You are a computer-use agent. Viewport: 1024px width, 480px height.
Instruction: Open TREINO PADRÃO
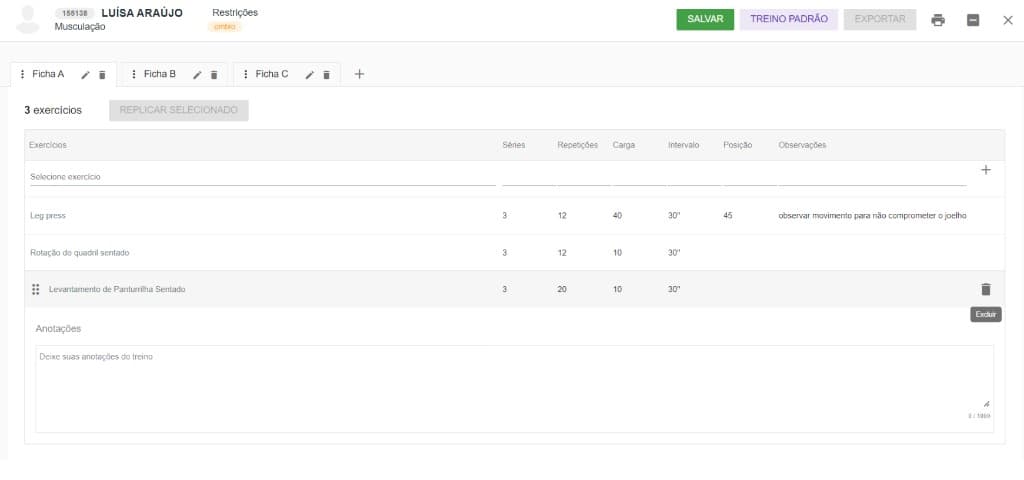(x=789, y=20)
